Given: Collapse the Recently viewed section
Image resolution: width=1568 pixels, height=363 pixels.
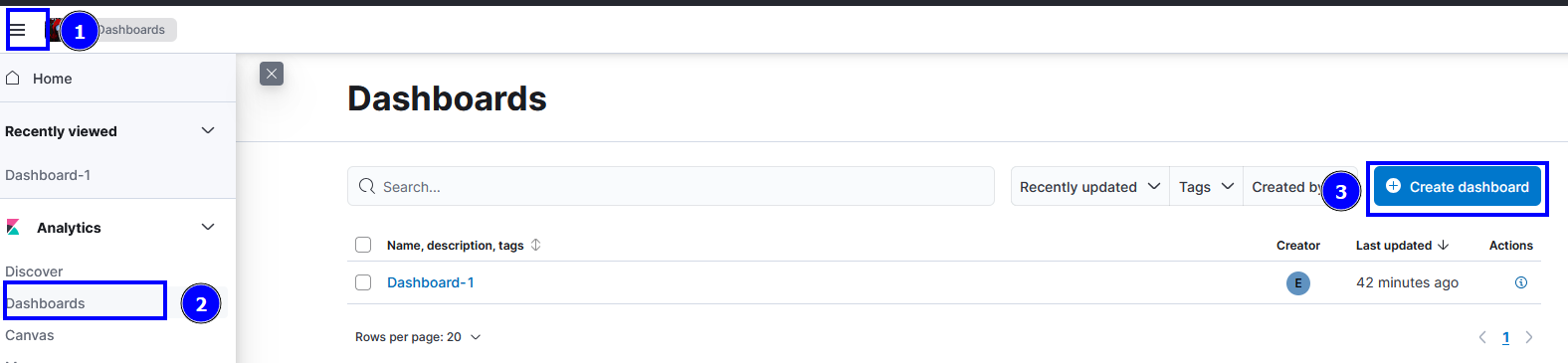Looking at the screenshot, I should (208, 130).
